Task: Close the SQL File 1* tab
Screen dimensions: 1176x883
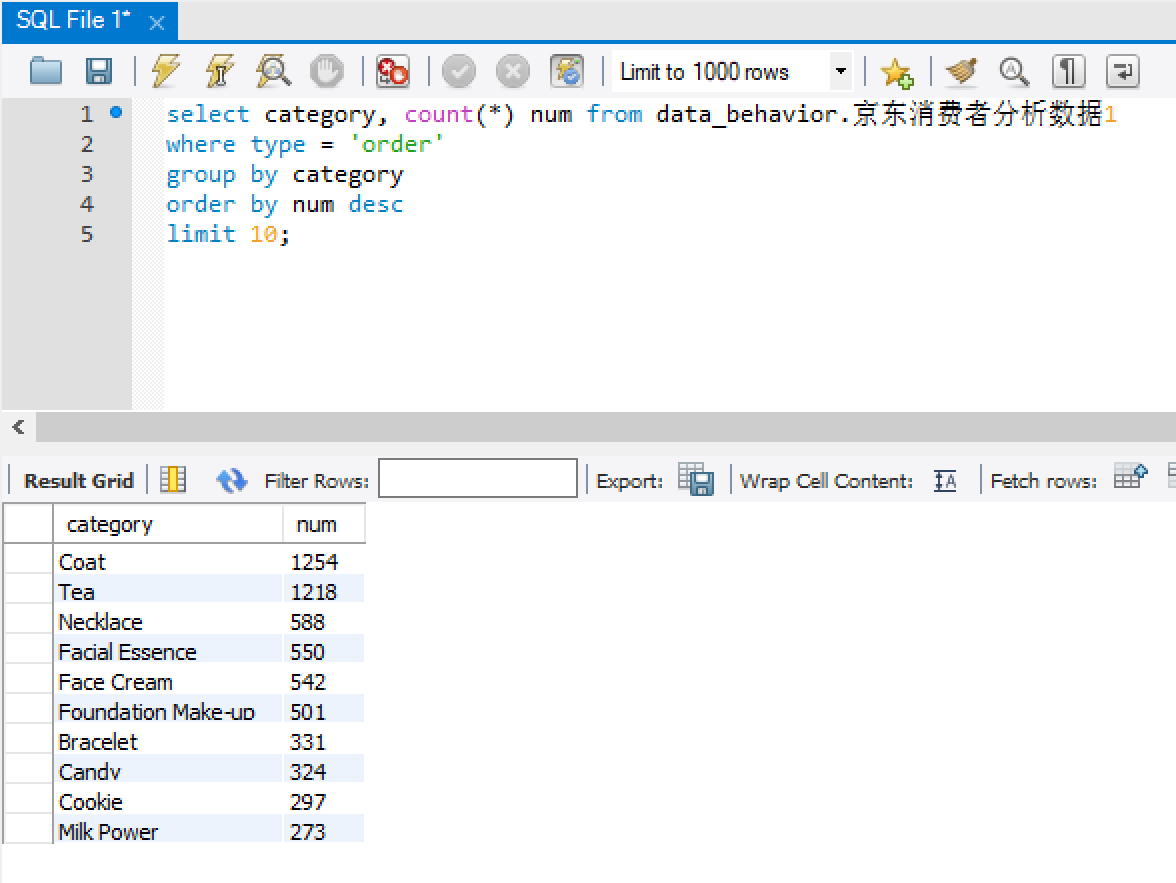Action: coord(156,23)
